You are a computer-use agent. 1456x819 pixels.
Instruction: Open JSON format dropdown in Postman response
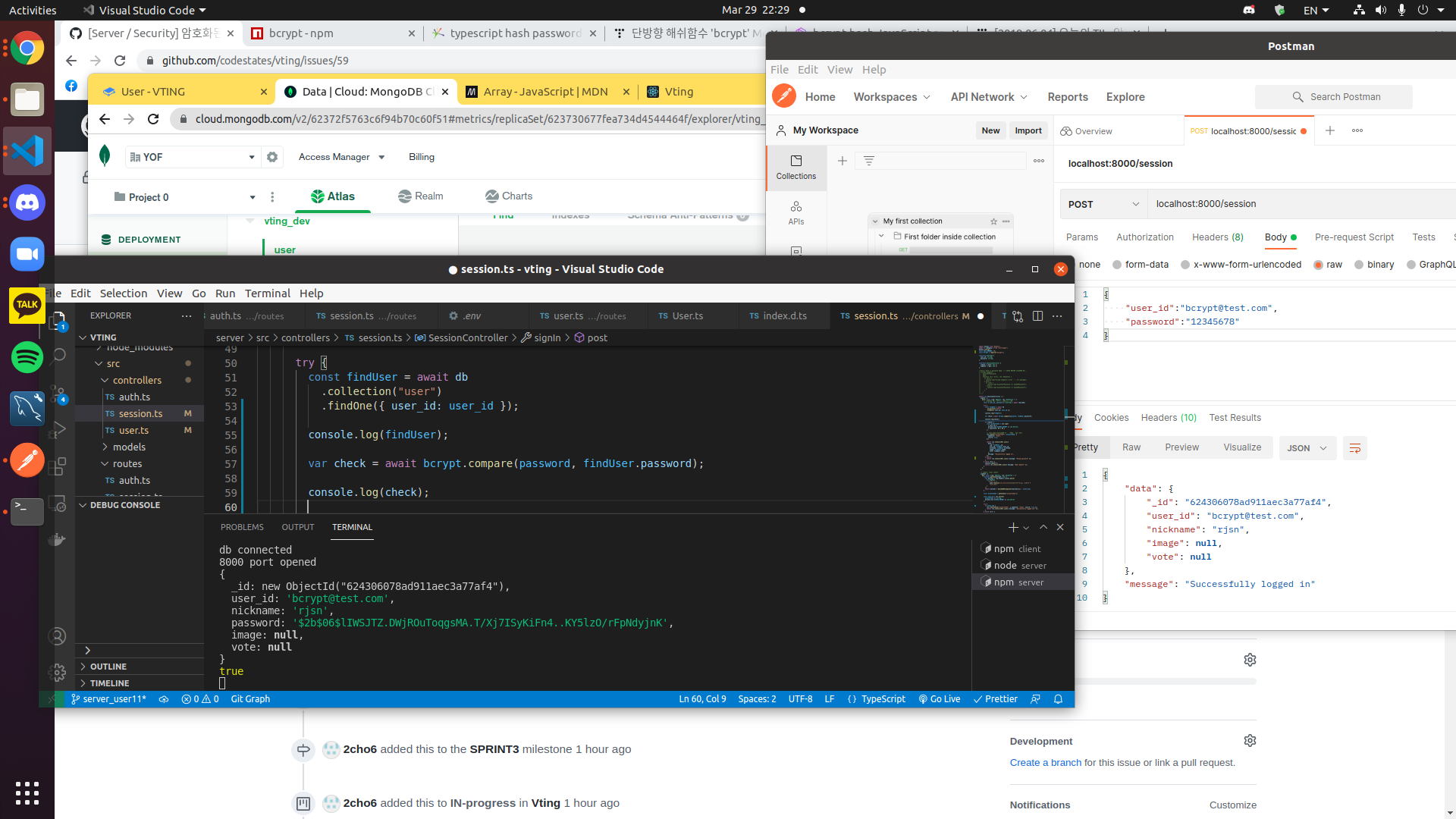(x=1307, y=448)
